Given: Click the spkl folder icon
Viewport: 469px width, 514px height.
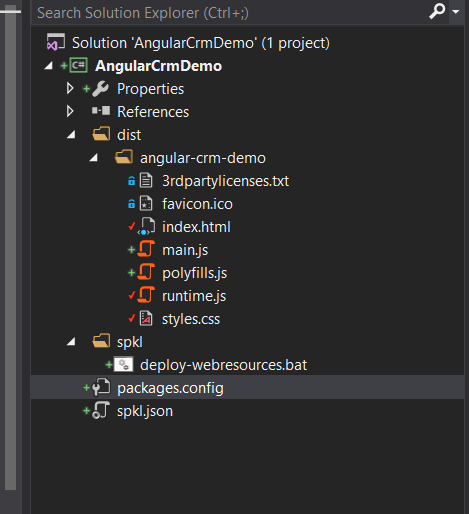Looking at the screenshot, I should (x=101, y=341).
